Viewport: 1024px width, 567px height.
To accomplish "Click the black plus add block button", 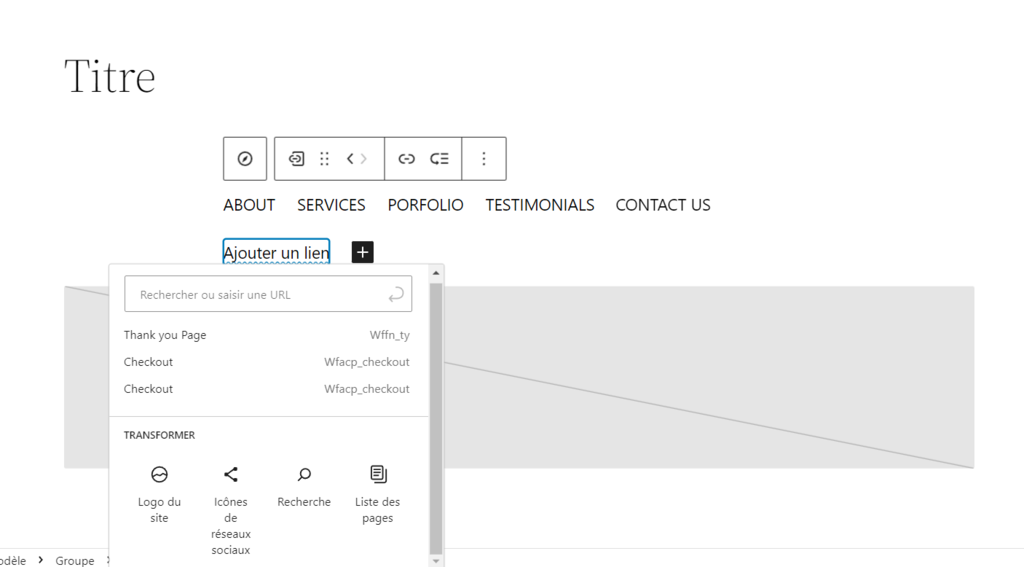I will pyautogui.click(x=362, y=252).
